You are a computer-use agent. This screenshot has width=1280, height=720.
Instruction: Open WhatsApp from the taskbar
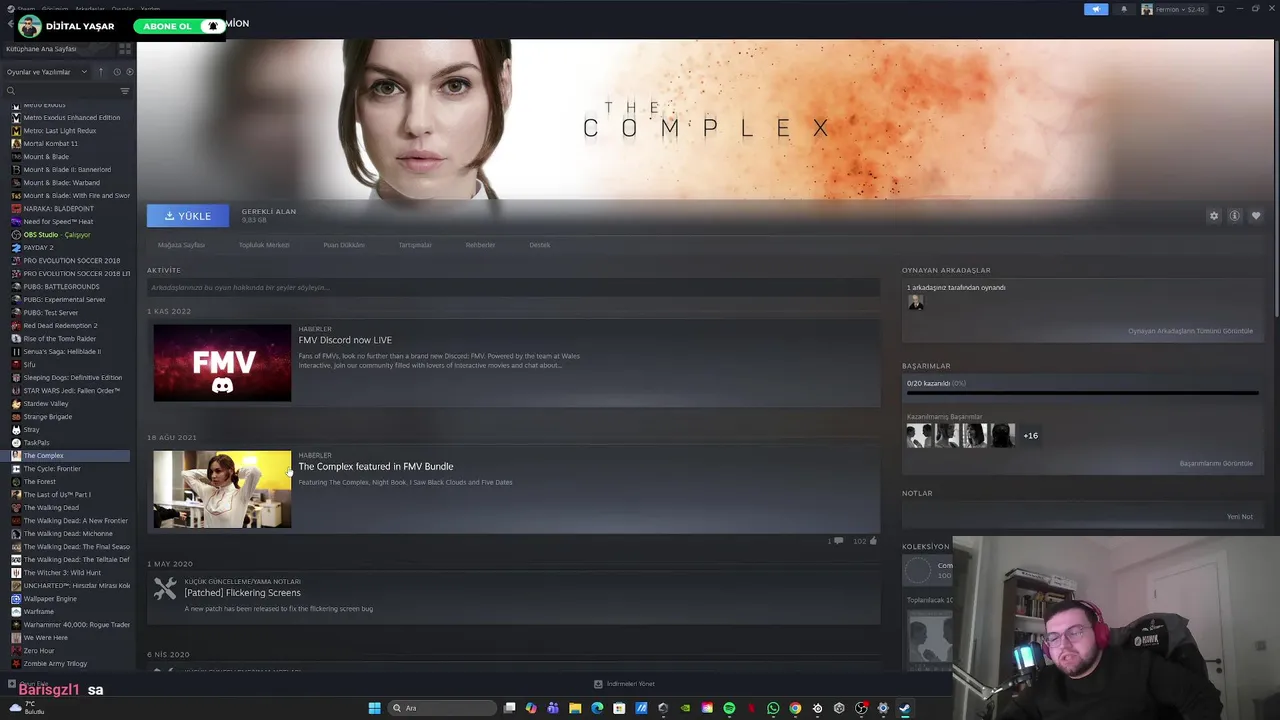tap(773, 708)
